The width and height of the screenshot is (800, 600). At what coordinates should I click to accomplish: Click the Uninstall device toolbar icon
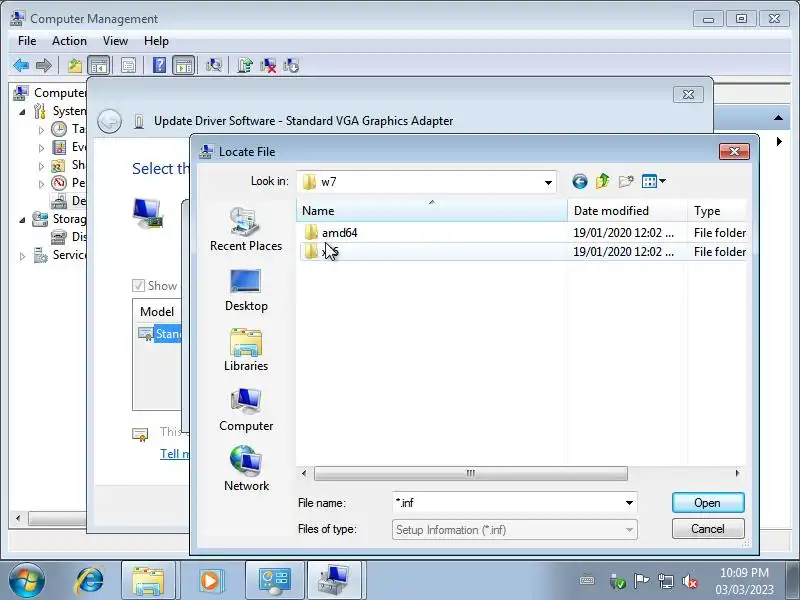(268, 65)
